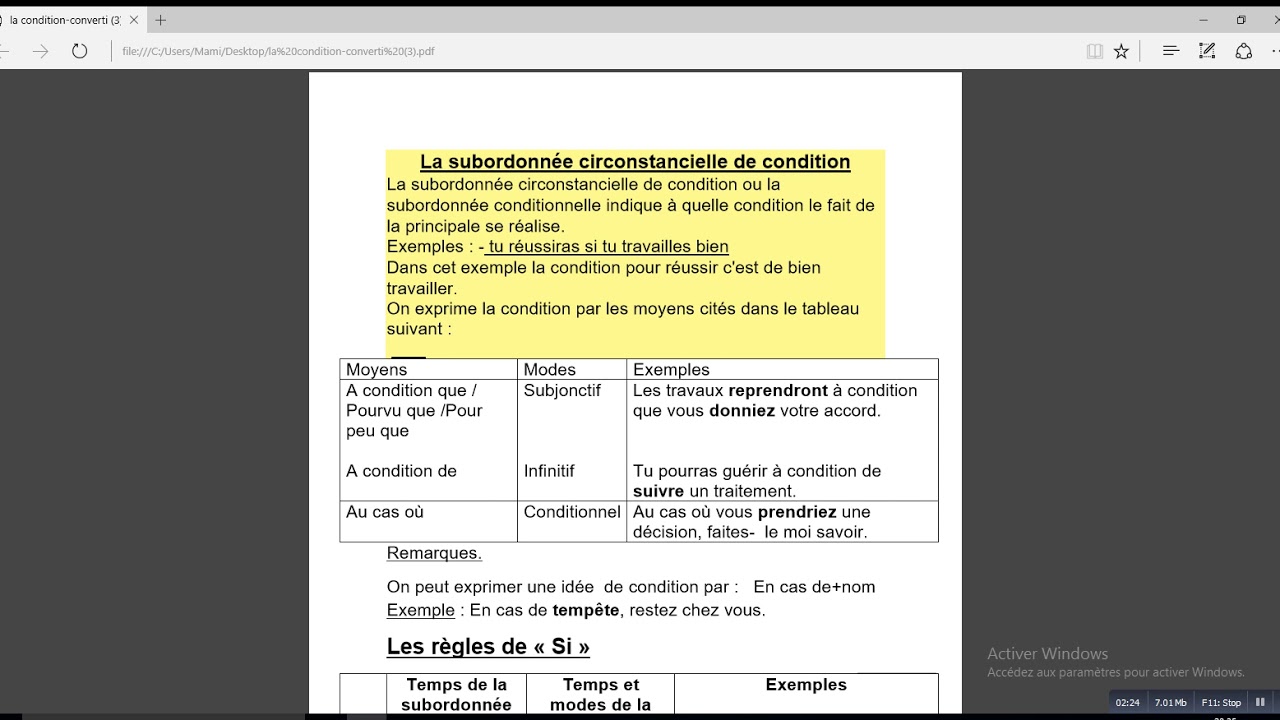
Task: Click the Exemples header in first table
Action: (x=671, y=370)
